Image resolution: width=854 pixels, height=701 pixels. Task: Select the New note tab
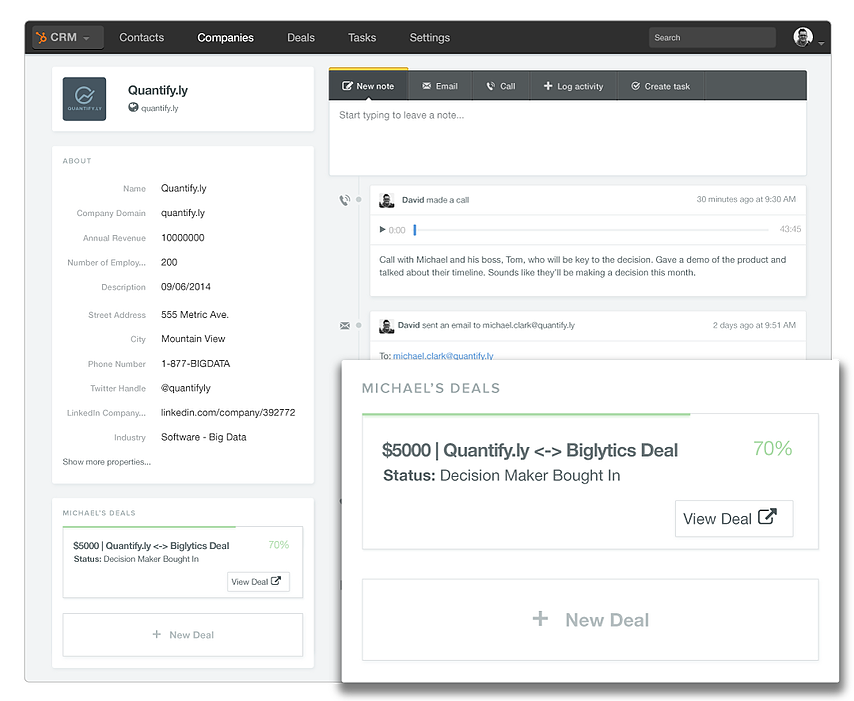(368, 86)
